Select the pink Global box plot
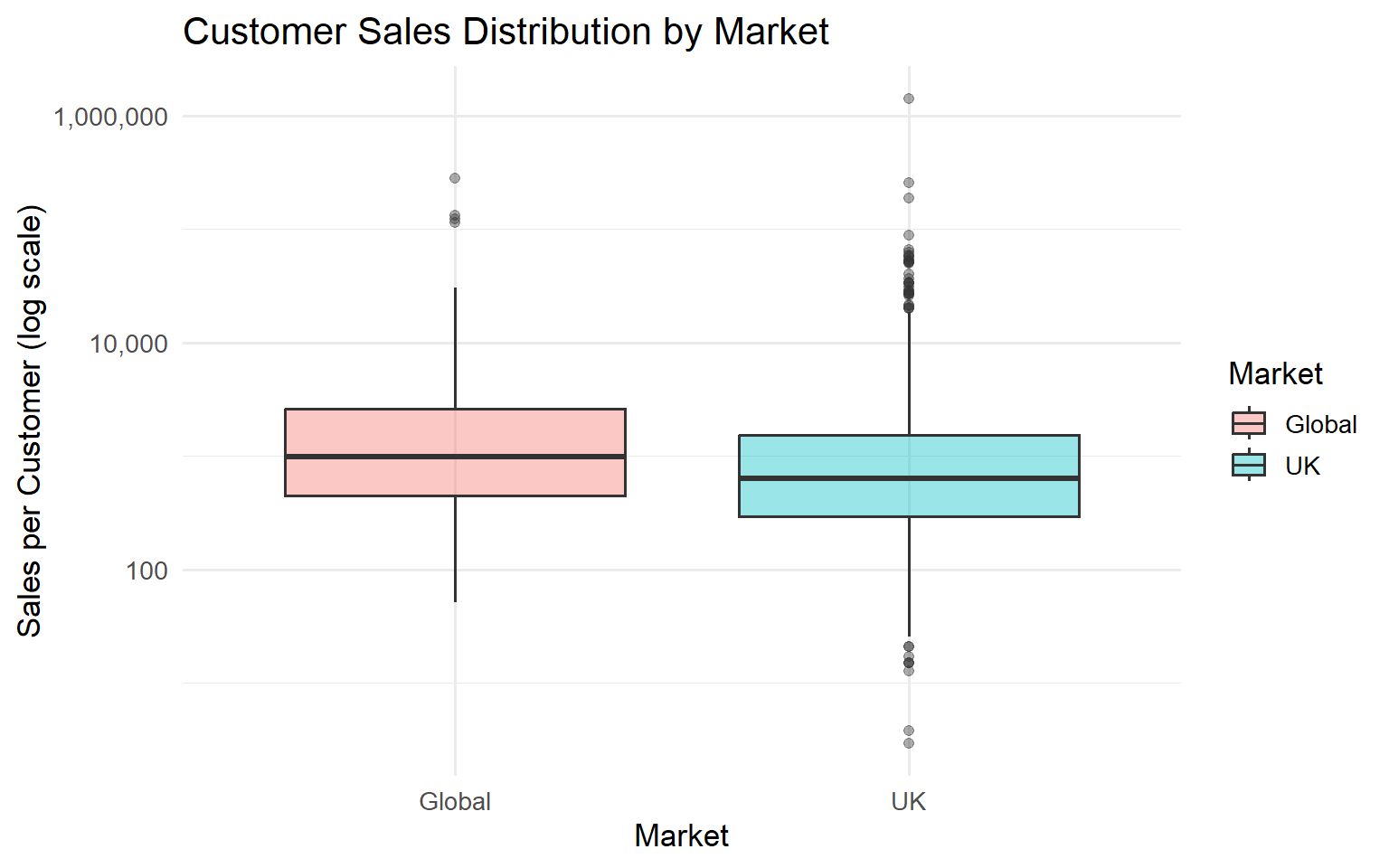This screenshot has width=1389, height=868. tap(455, 452)
